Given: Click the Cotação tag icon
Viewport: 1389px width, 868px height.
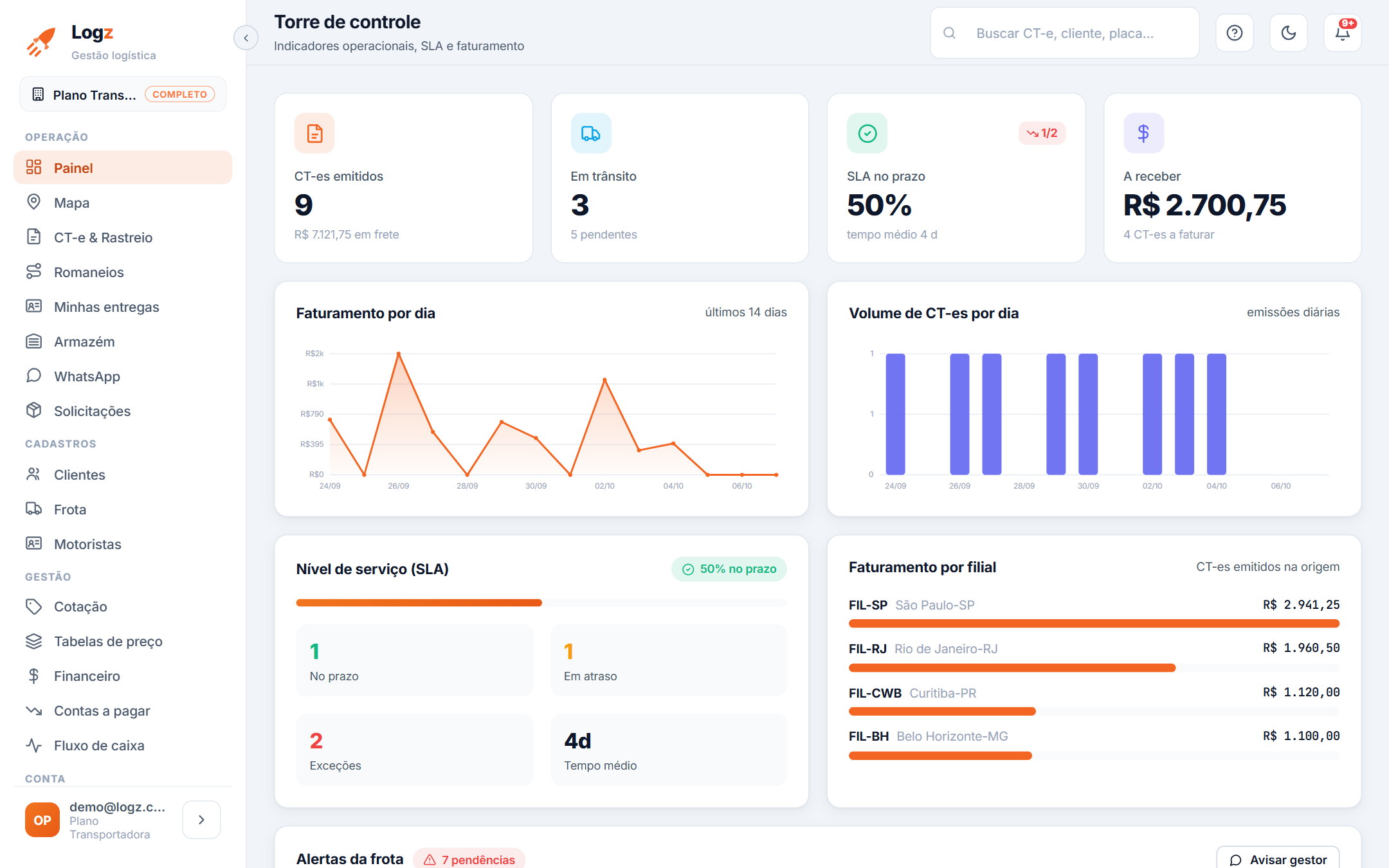Looking at the screenshot, I should click(34, 606).
